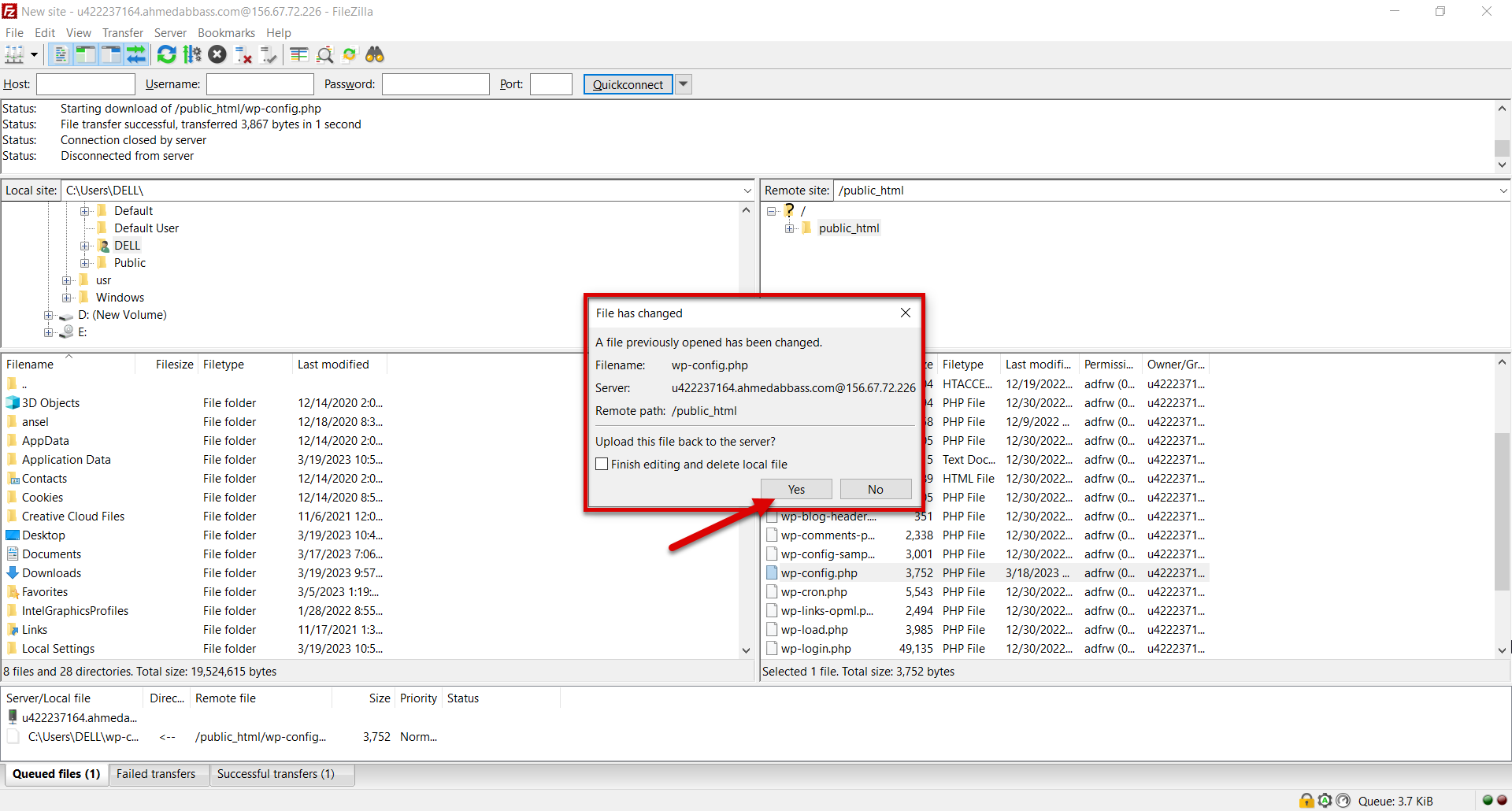Click the binoculars file search icon
The image size is (1512, 811).
pos(375,54)
